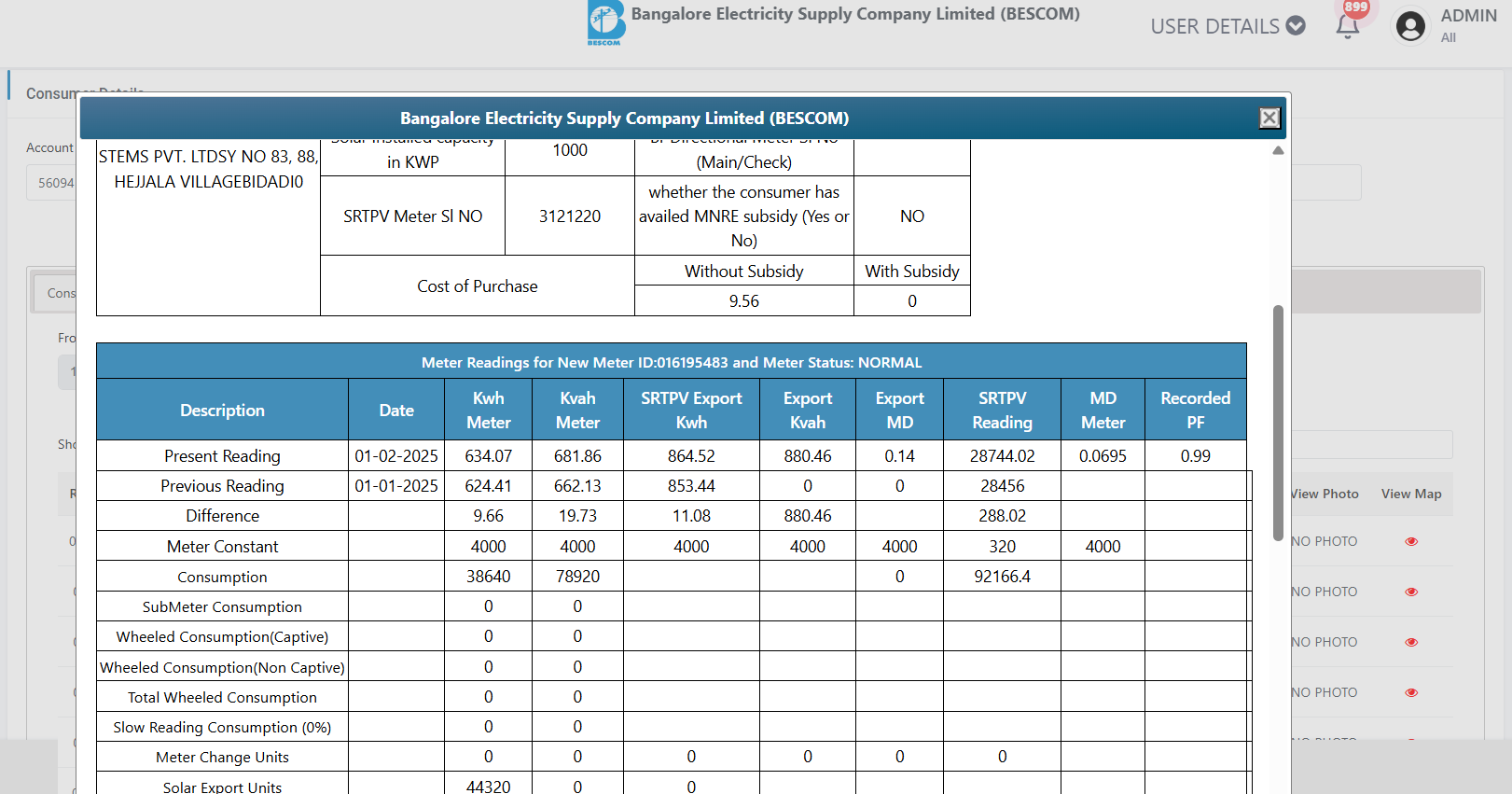Click the Description column header

(222, 410)
